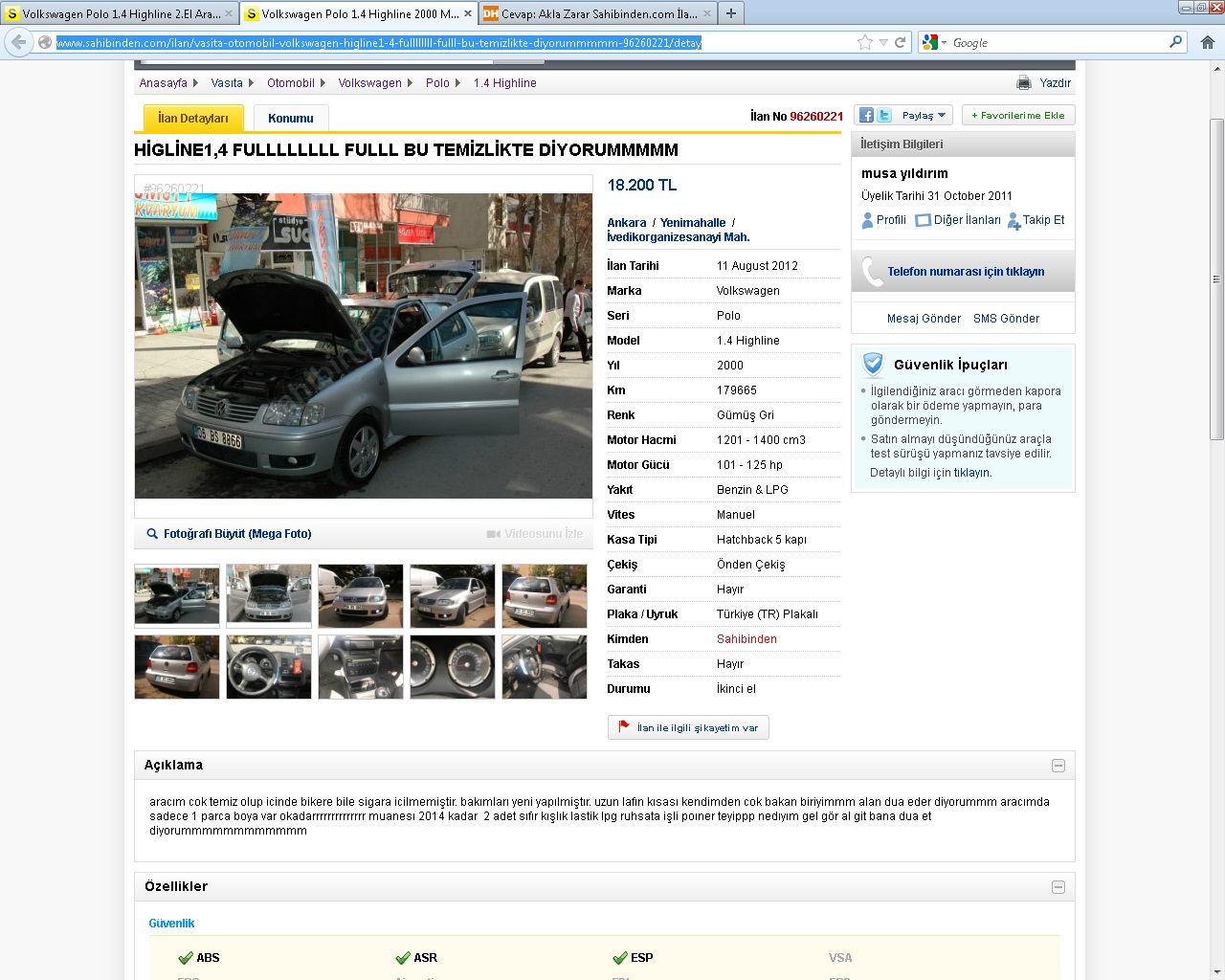This screenshot has width=1225, height=980.
Task: Click the red Sahibinden value
Action: click(x=746, y=639)
